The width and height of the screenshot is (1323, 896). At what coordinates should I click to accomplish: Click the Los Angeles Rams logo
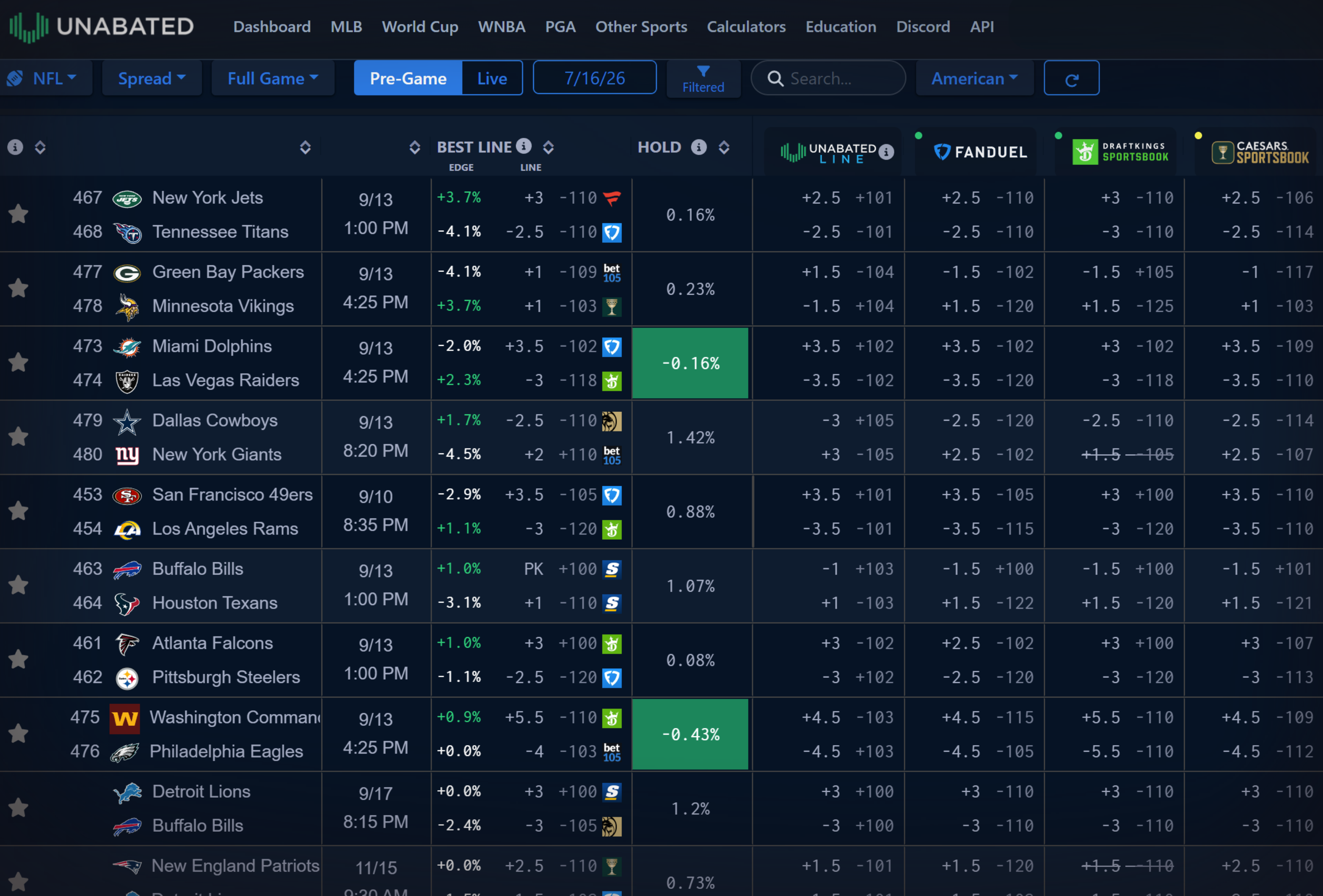[127, 530]
